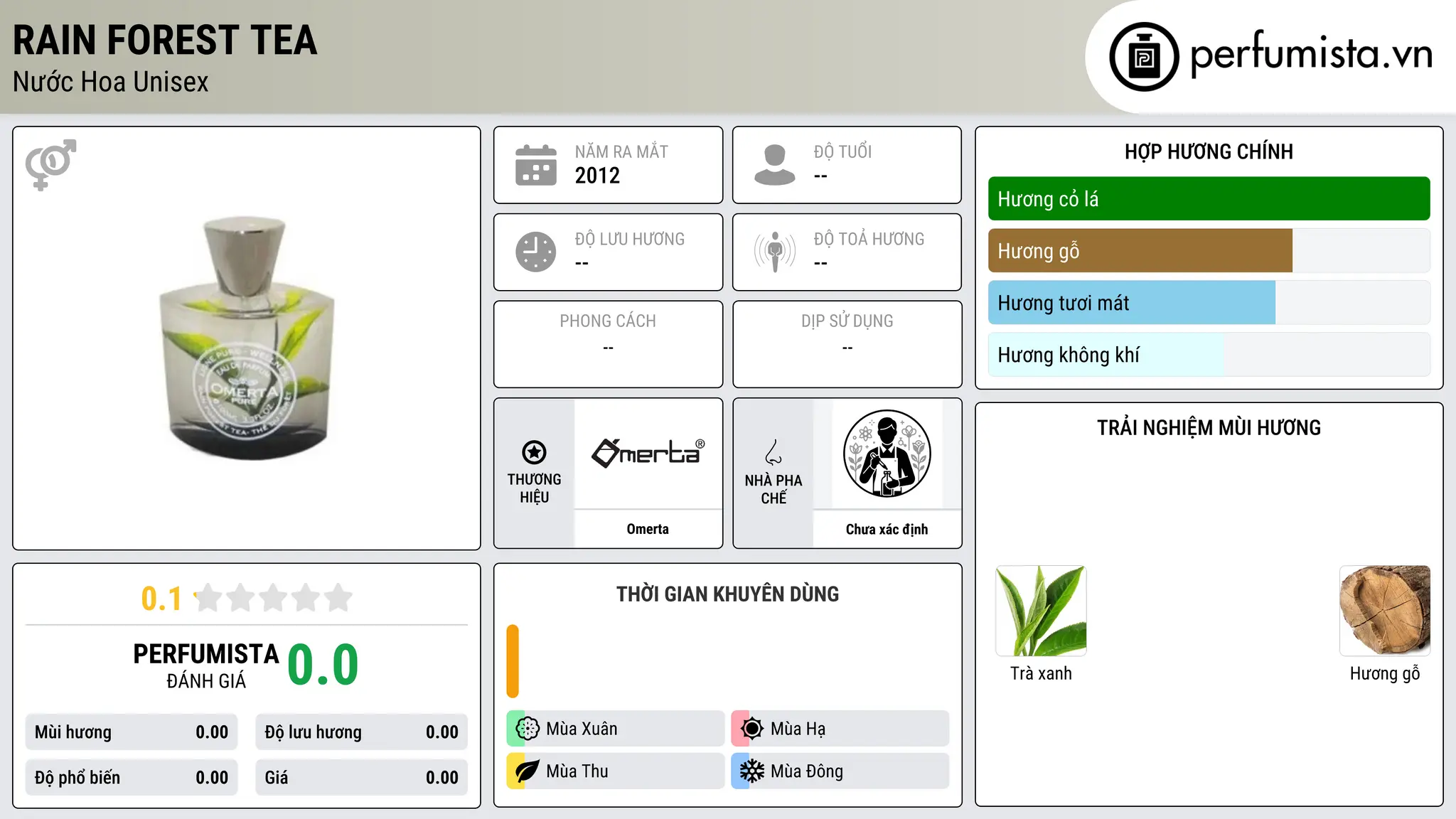Click the Hợp hương chính heading
Screen dimensions: 1456x819
point(1209,151)
